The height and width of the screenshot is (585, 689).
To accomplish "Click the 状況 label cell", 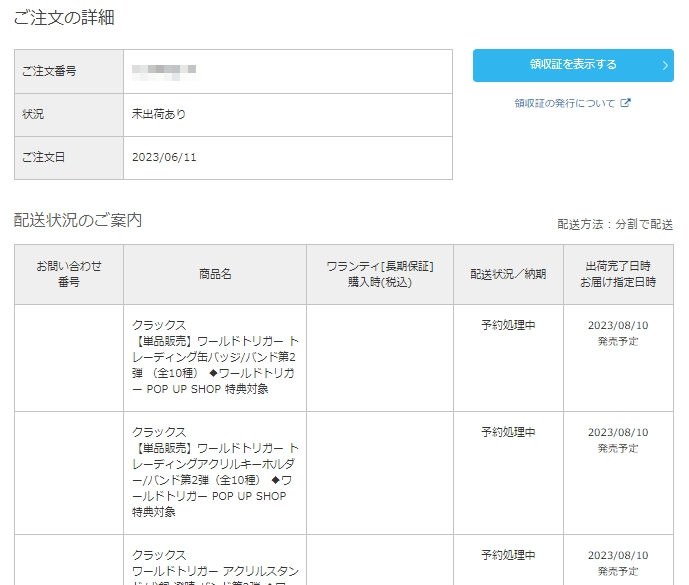I will click(69, 115).
